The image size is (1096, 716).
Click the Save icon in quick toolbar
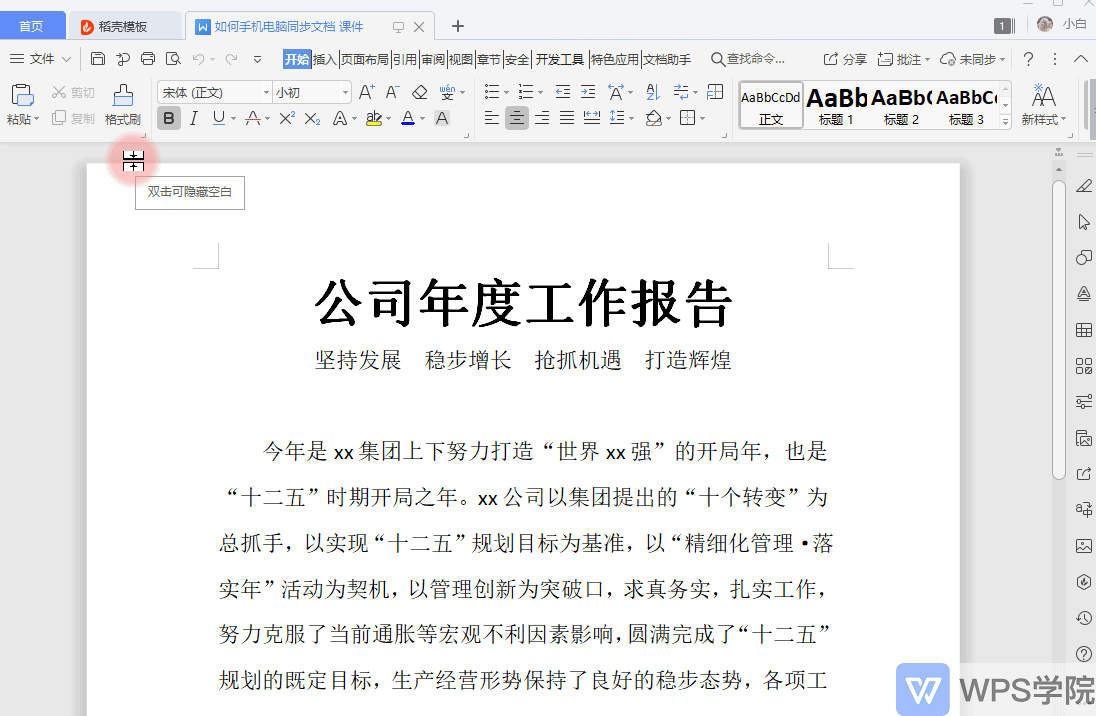pyautogui.click(x=98, y=59)
